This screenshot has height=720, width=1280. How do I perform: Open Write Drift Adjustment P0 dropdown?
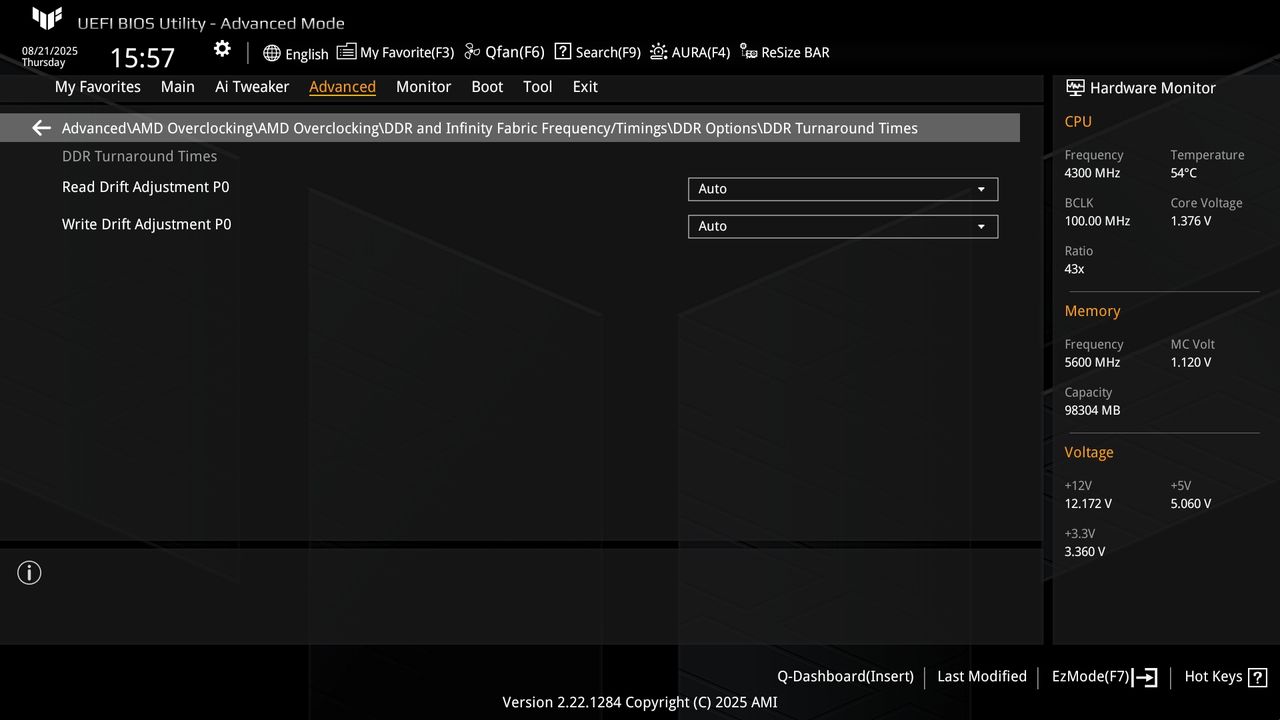tap(842, 226)
